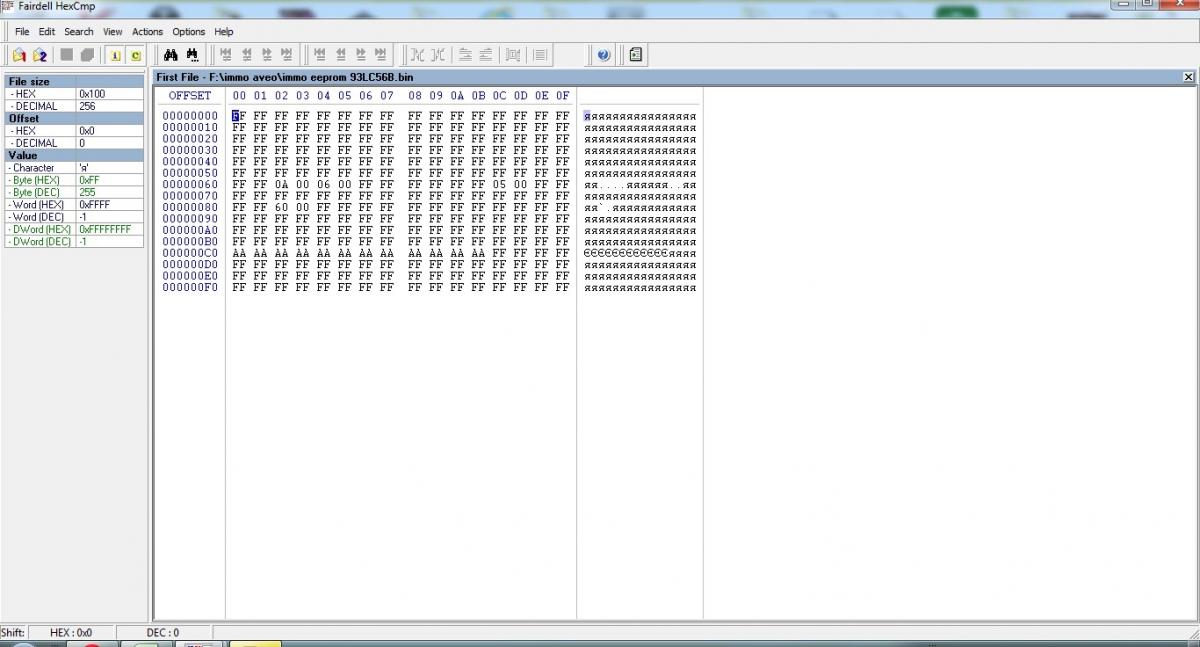1200x647 pixels.
Task: Click Word (HEX) value 0xFFFF
Action: point(110,204)
